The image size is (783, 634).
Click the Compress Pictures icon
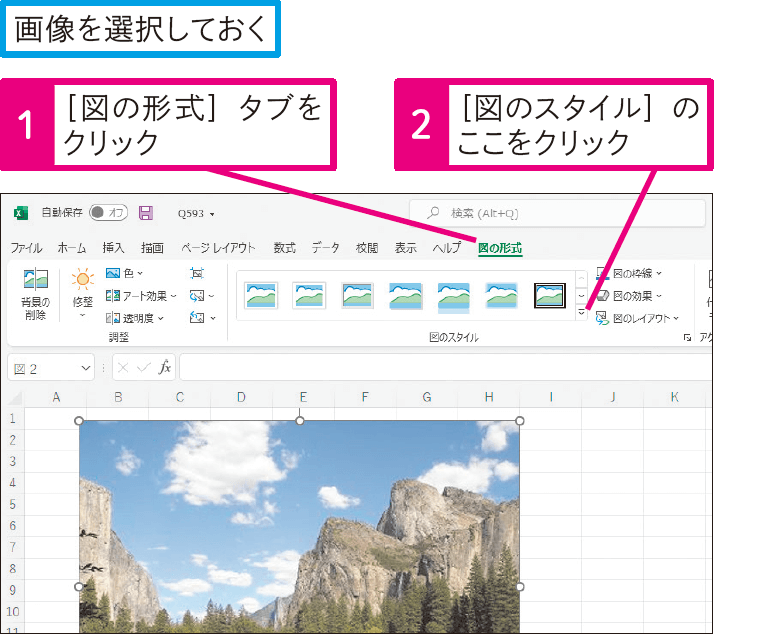pos(197,273)
